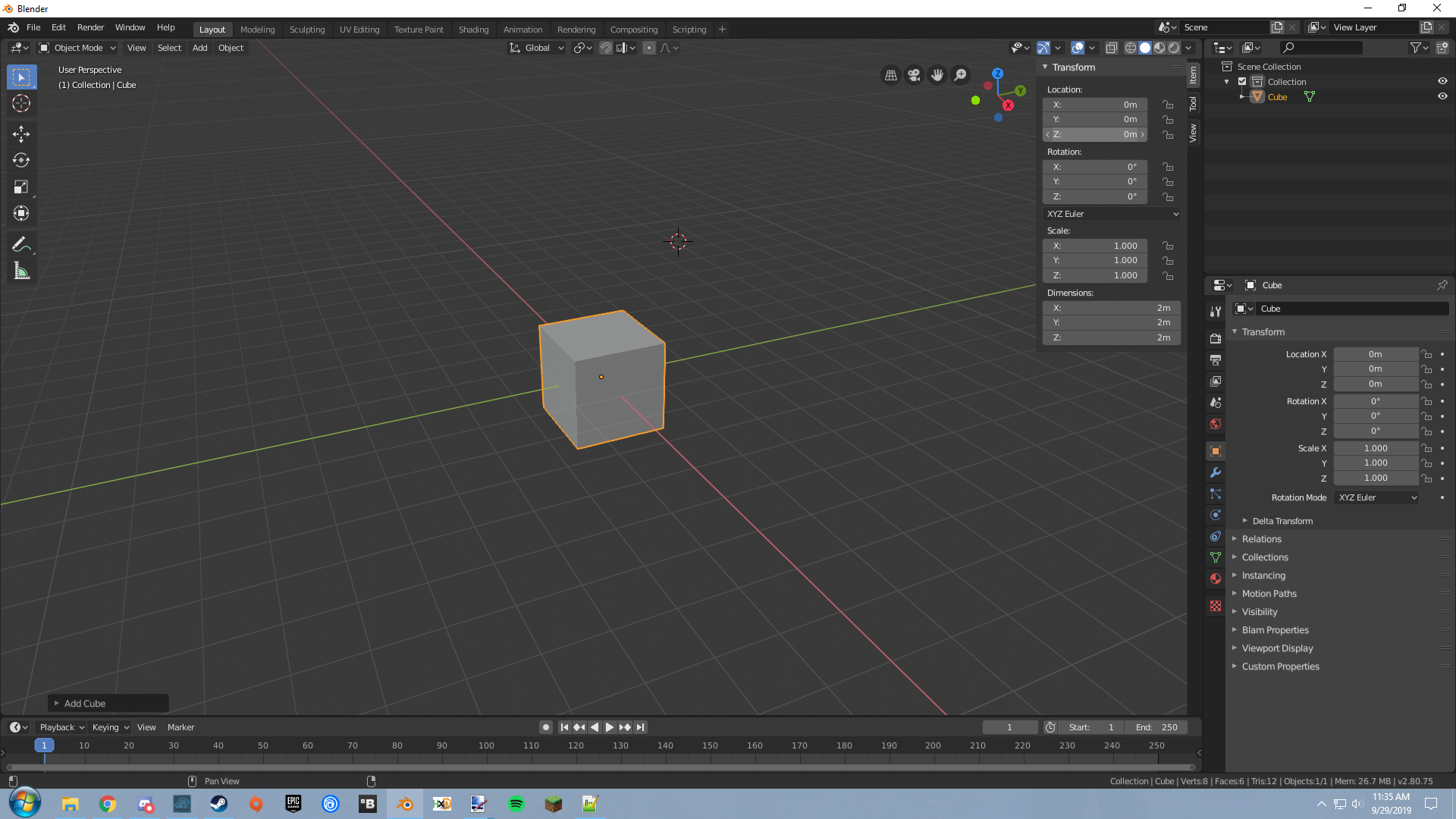Open the Material properties tab
The image size is (1456, 819).
coord(1216,579)
